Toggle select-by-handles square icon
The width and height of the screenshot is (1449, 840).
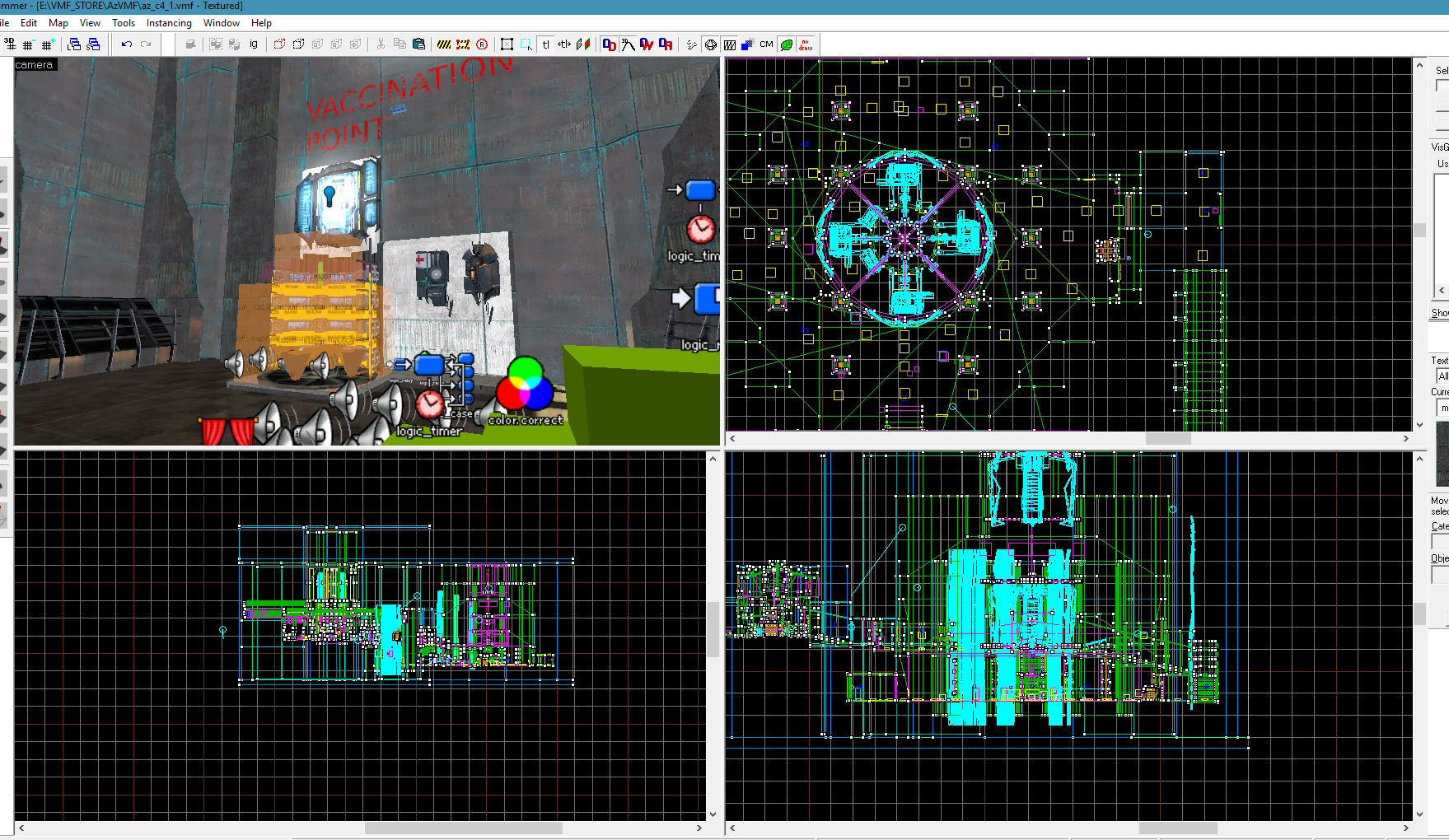[x=507, y=44]
